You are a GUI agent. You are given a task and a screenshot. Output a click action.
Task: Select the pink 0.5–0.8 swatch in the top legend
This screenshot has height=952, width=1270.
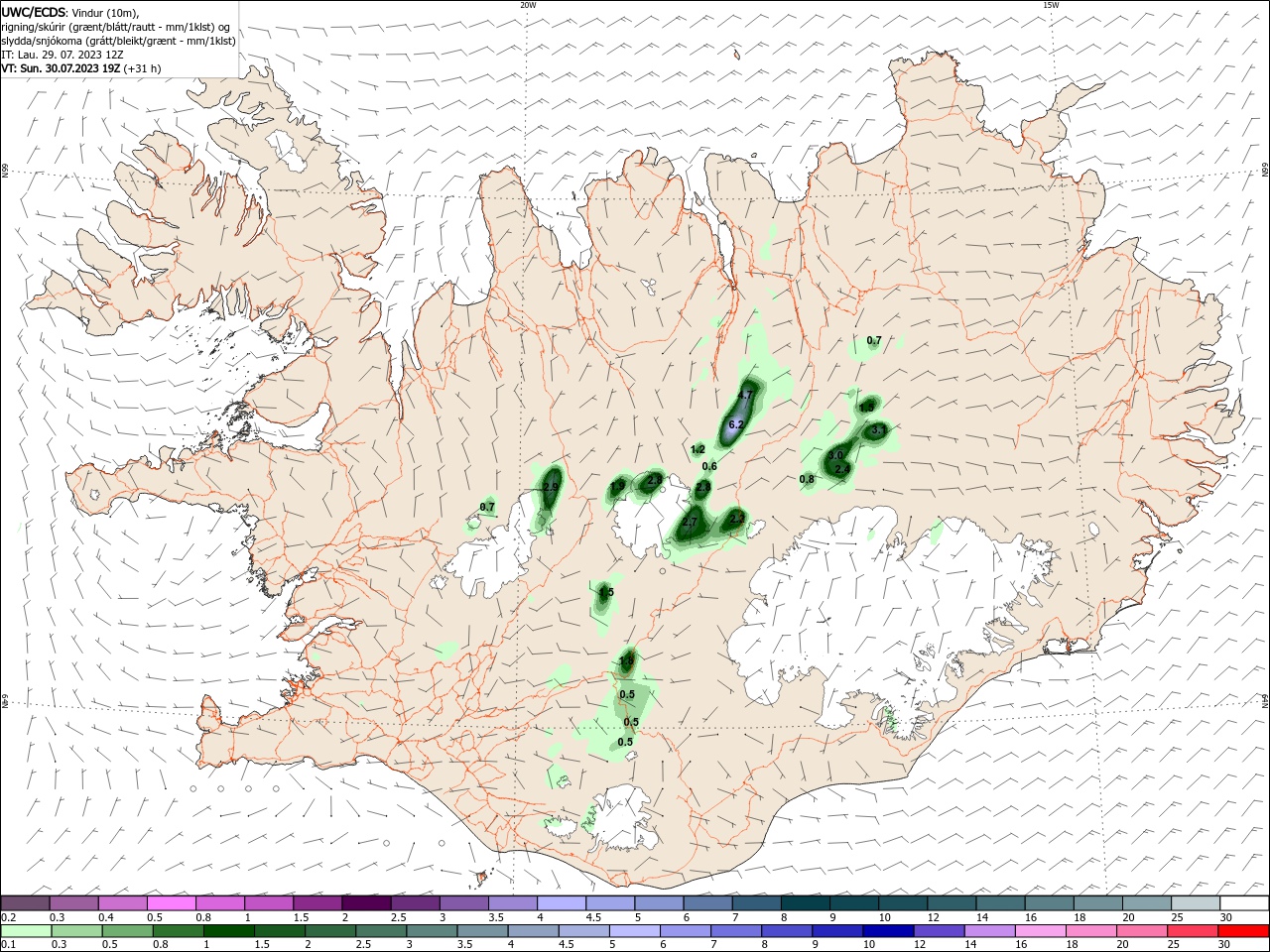tap(171, 903)
